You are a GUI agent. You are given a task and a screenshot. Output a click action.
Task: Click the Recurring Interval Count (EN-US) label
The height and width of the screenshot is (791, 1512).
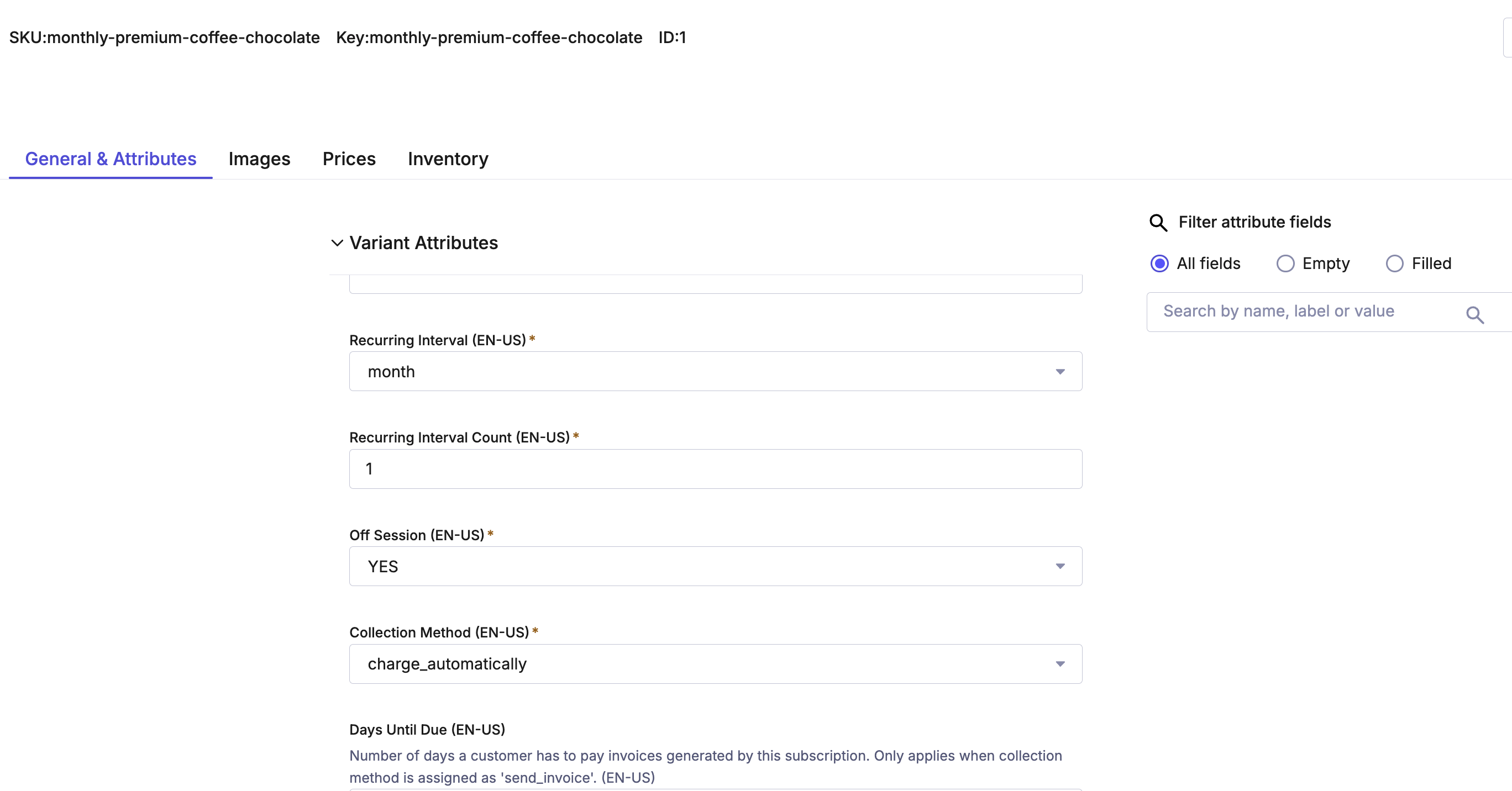coord(460,437)
